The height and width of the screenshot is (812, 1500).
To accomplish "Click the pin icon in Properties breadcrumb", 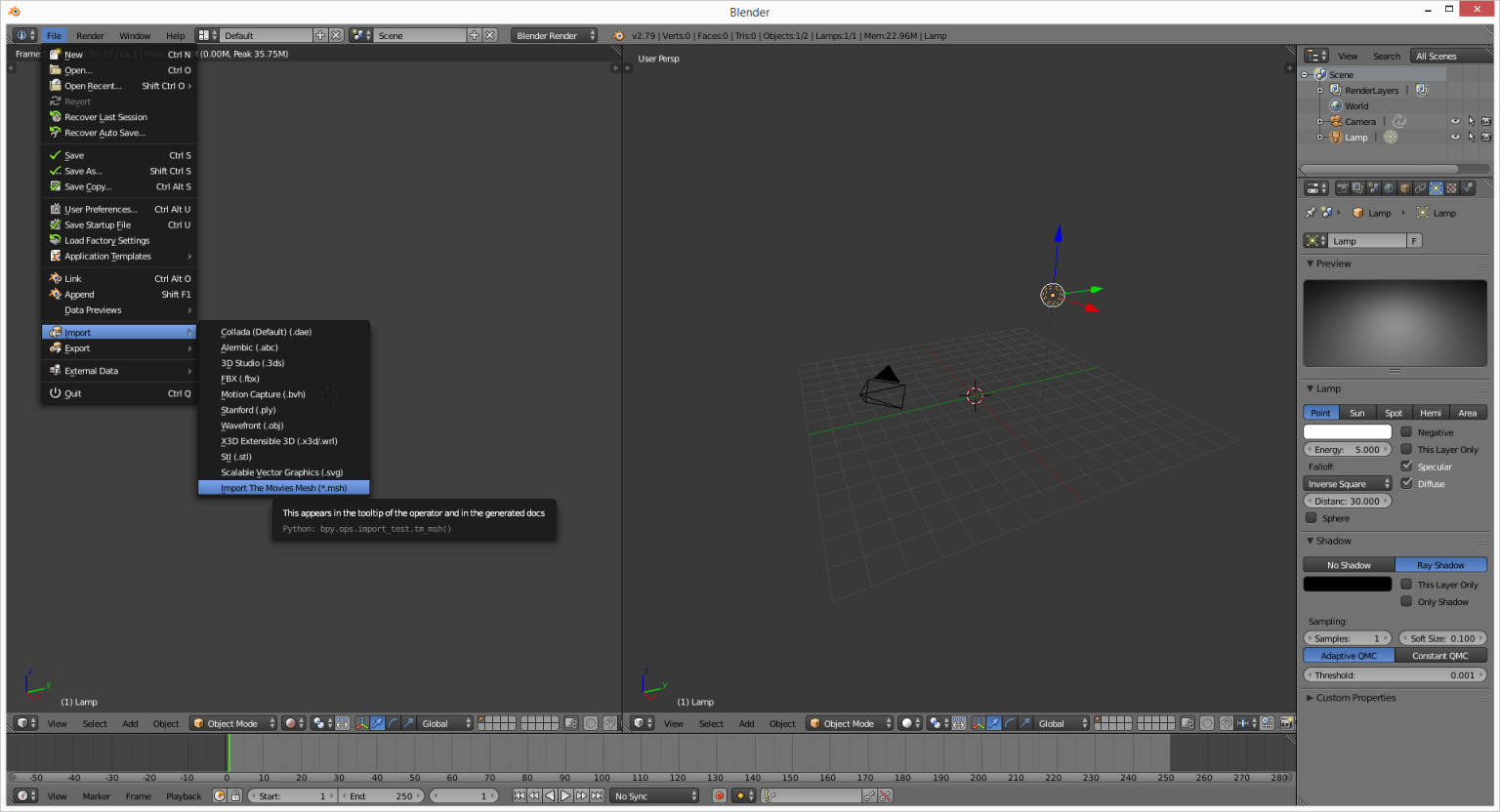I will tap(1311, 213).
